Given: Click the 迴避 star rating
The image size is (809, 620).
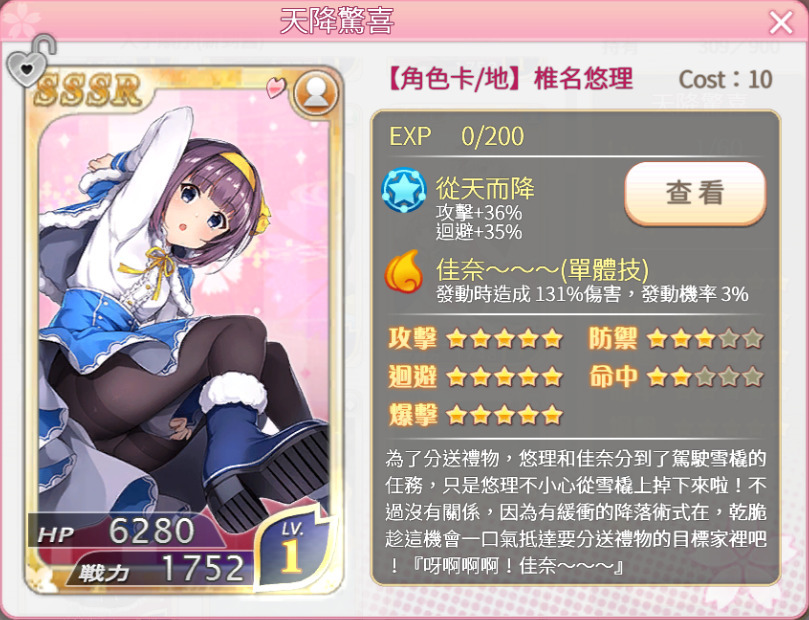Looking at the screenshot, I should tap(475, 377).
